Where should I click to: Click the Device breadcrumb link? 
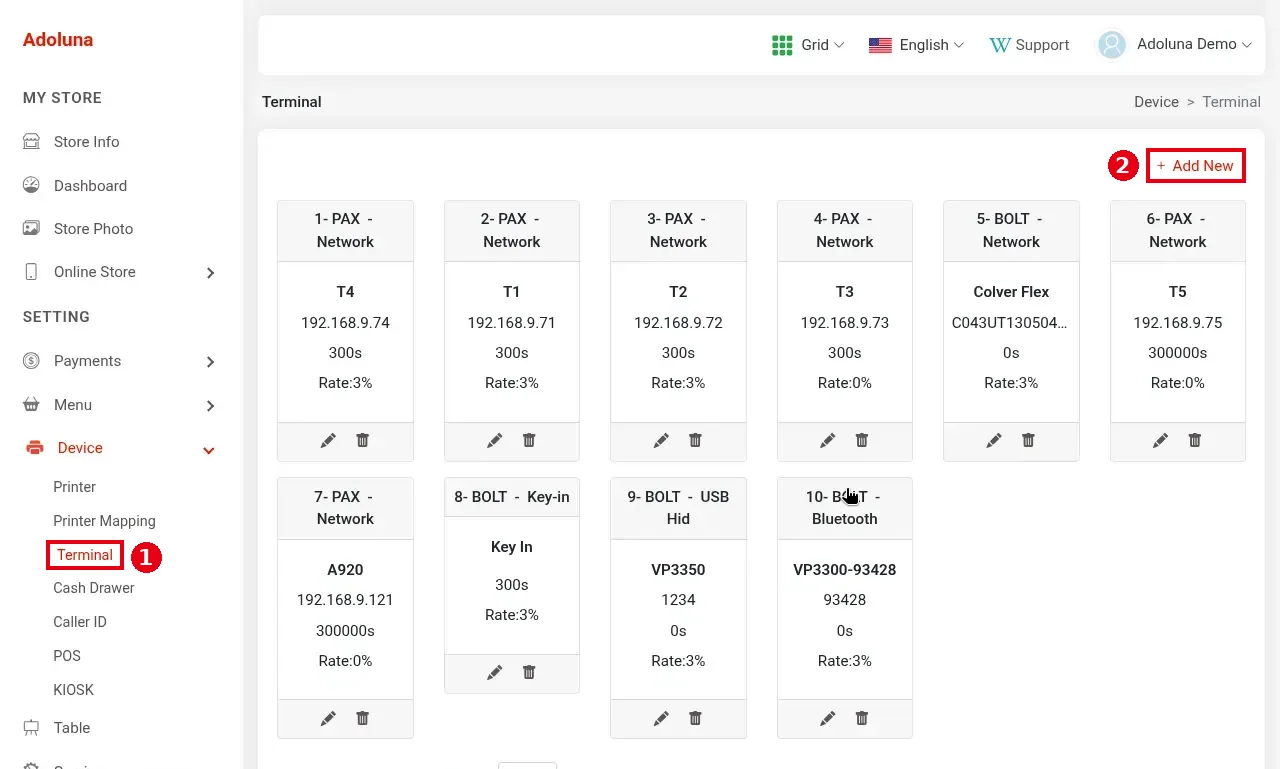pos(1156,102)
